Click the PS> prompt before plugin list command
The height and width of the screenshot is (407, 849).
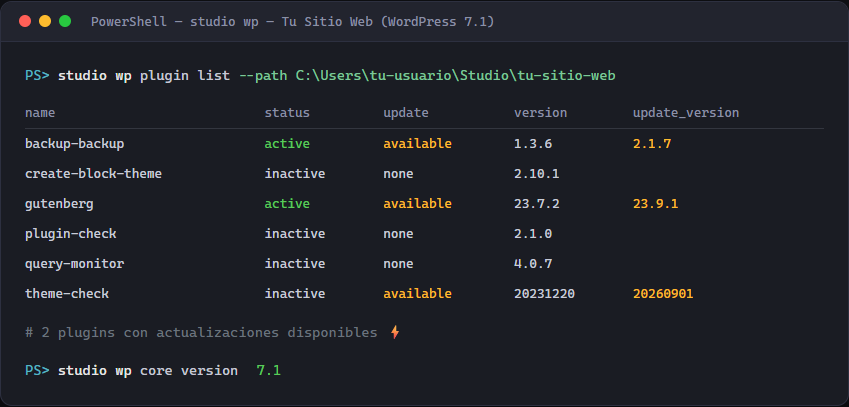tap(37, 75)
